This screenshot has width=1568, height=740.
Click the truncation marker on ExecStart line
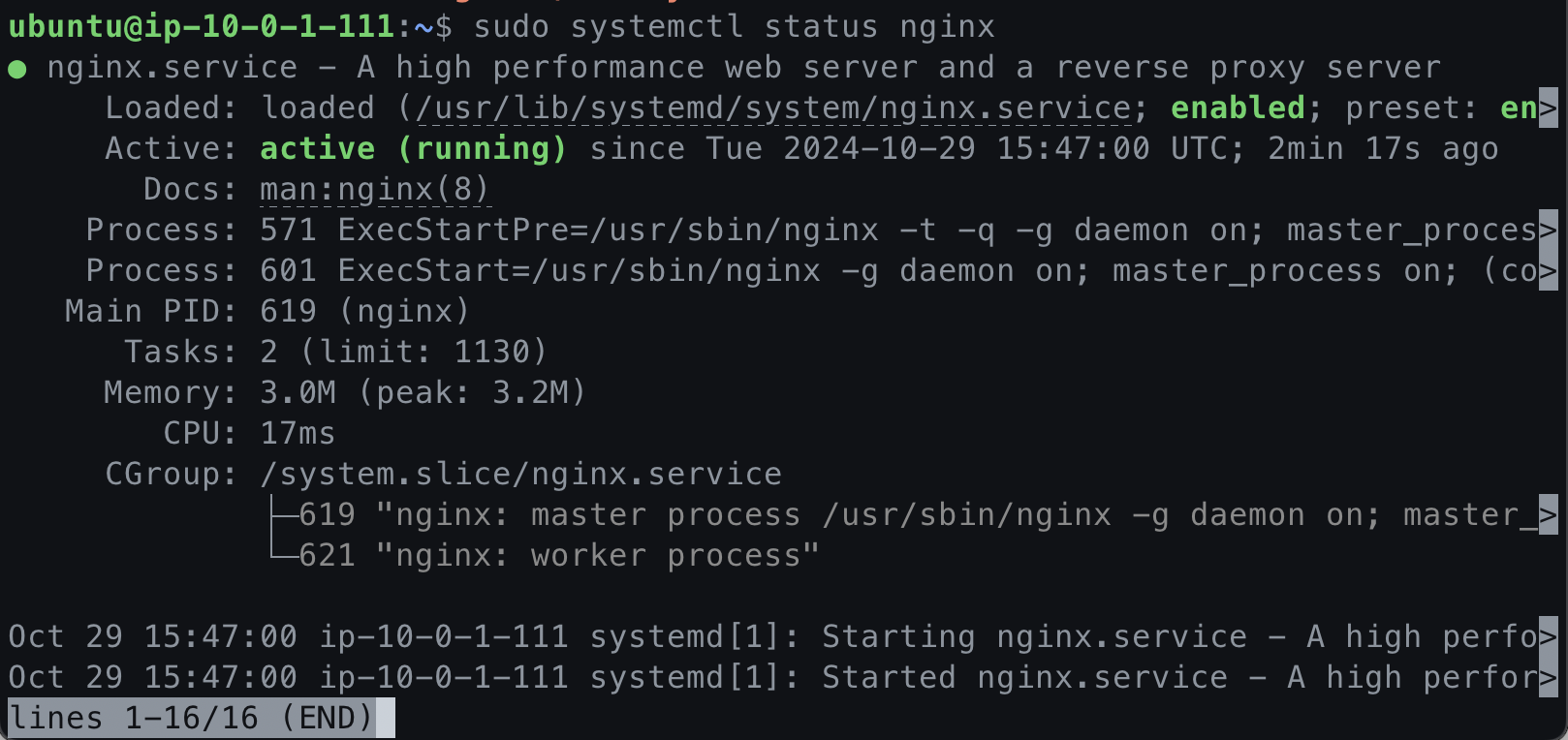1548,270
